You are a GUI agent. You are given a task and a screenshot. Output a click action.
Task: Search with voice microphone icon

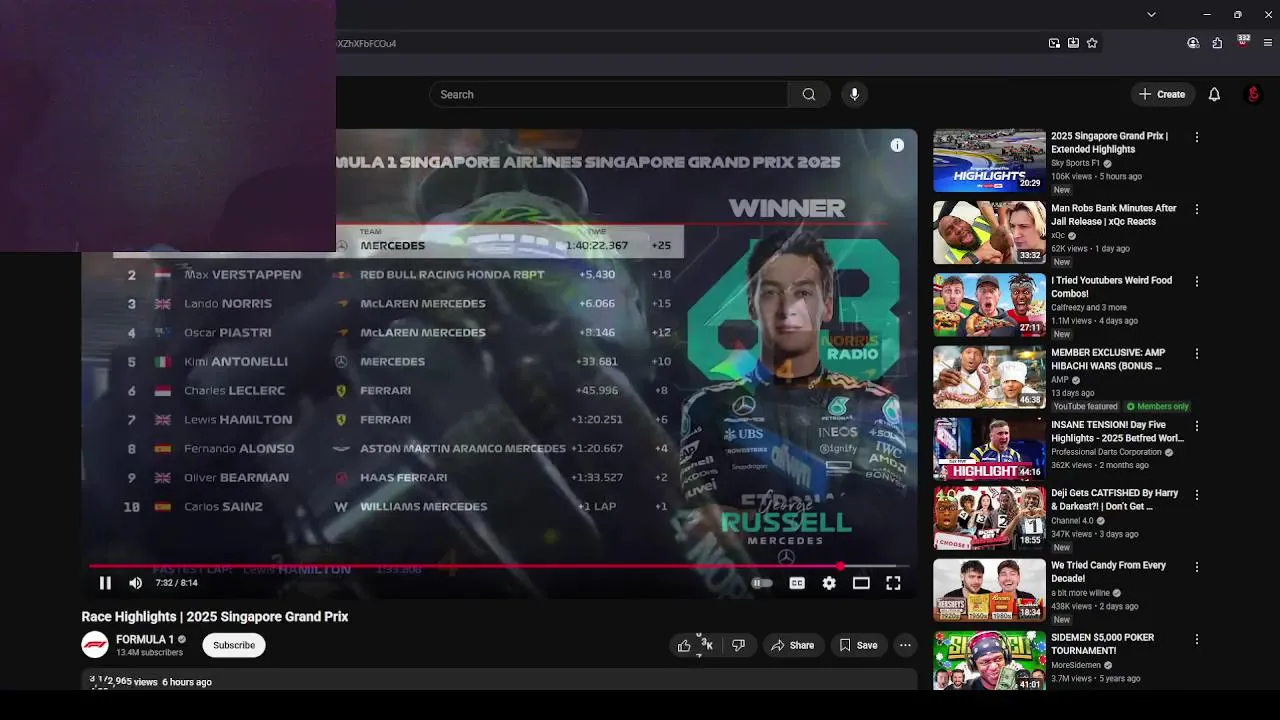click(854, 94)
